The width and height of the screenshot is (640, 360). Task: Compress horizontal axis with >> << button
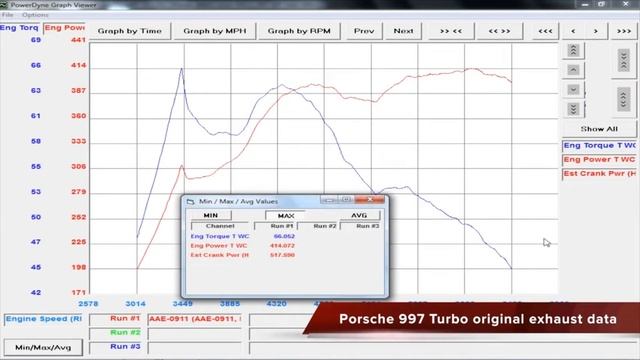[451, 31]
